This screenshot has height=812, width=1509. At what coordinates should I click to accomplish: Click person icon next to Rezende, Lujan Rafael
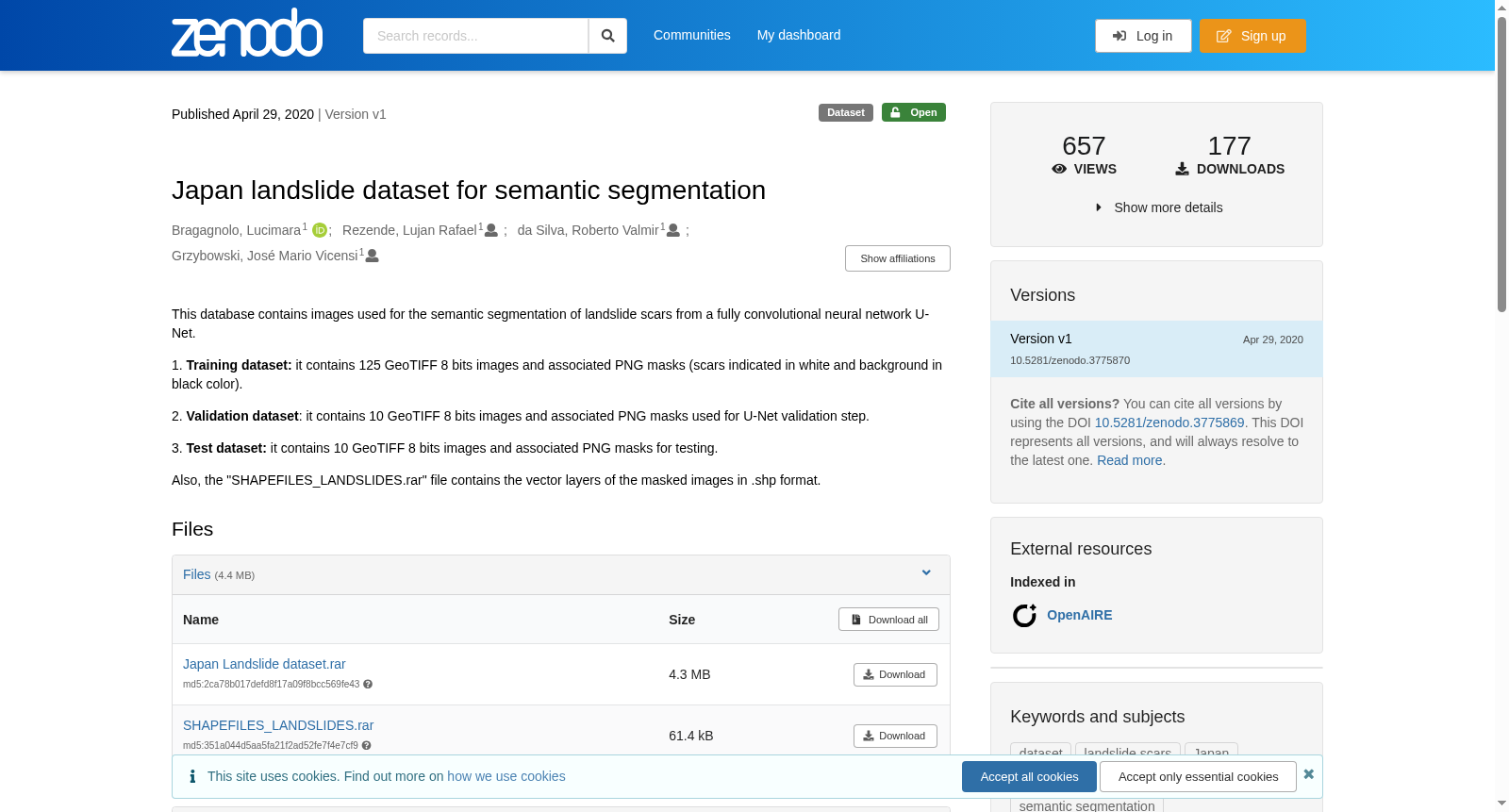[491, 230]
